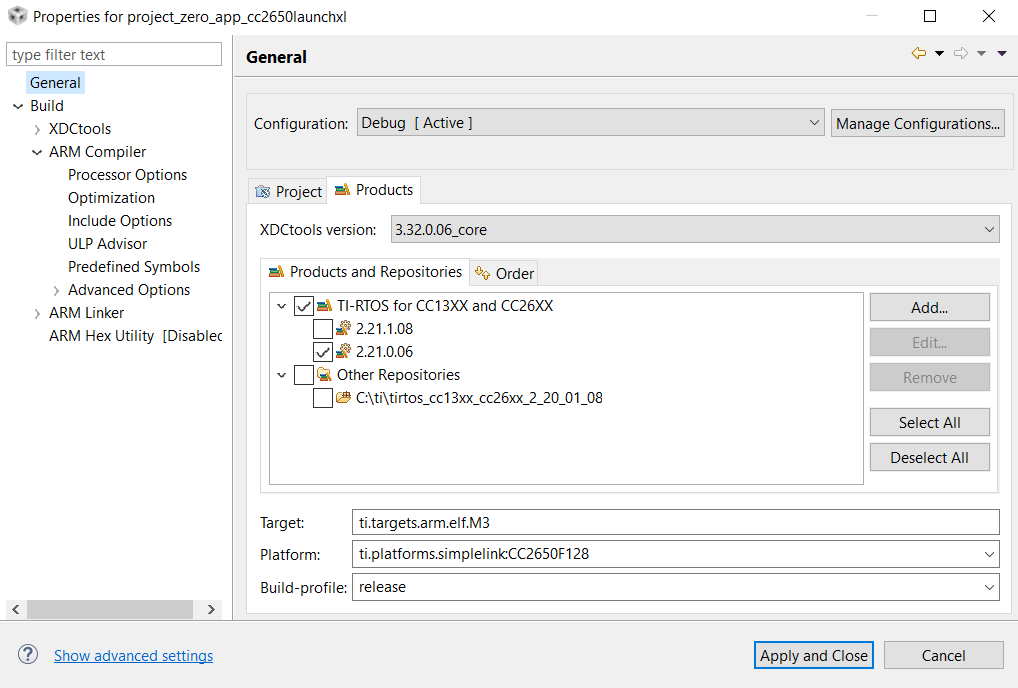Select General in the settings tree
The height and width of the screenshot is (688, 1018).
click(55, 82)
